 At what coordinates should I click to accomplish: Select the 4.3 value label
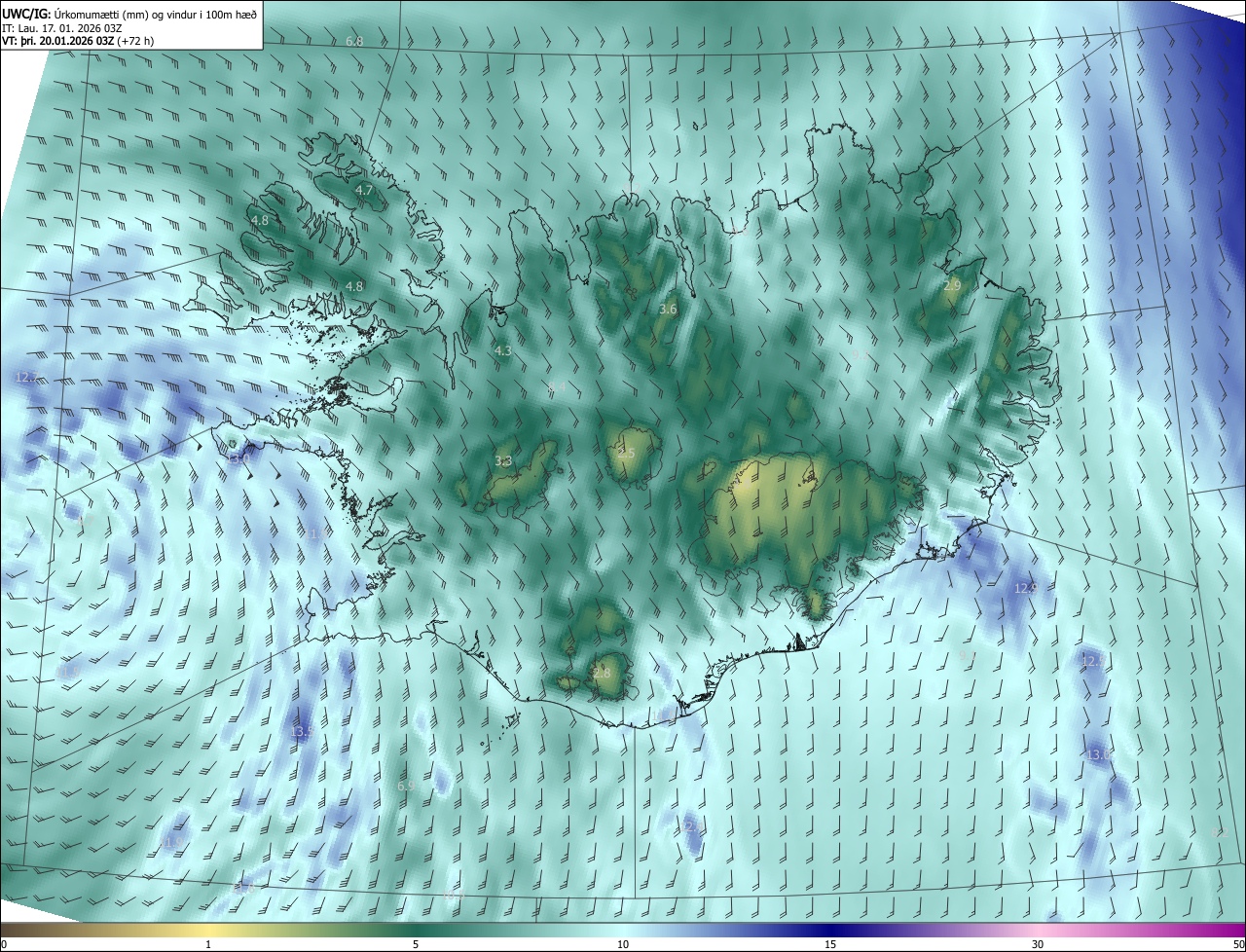[502, 350]
